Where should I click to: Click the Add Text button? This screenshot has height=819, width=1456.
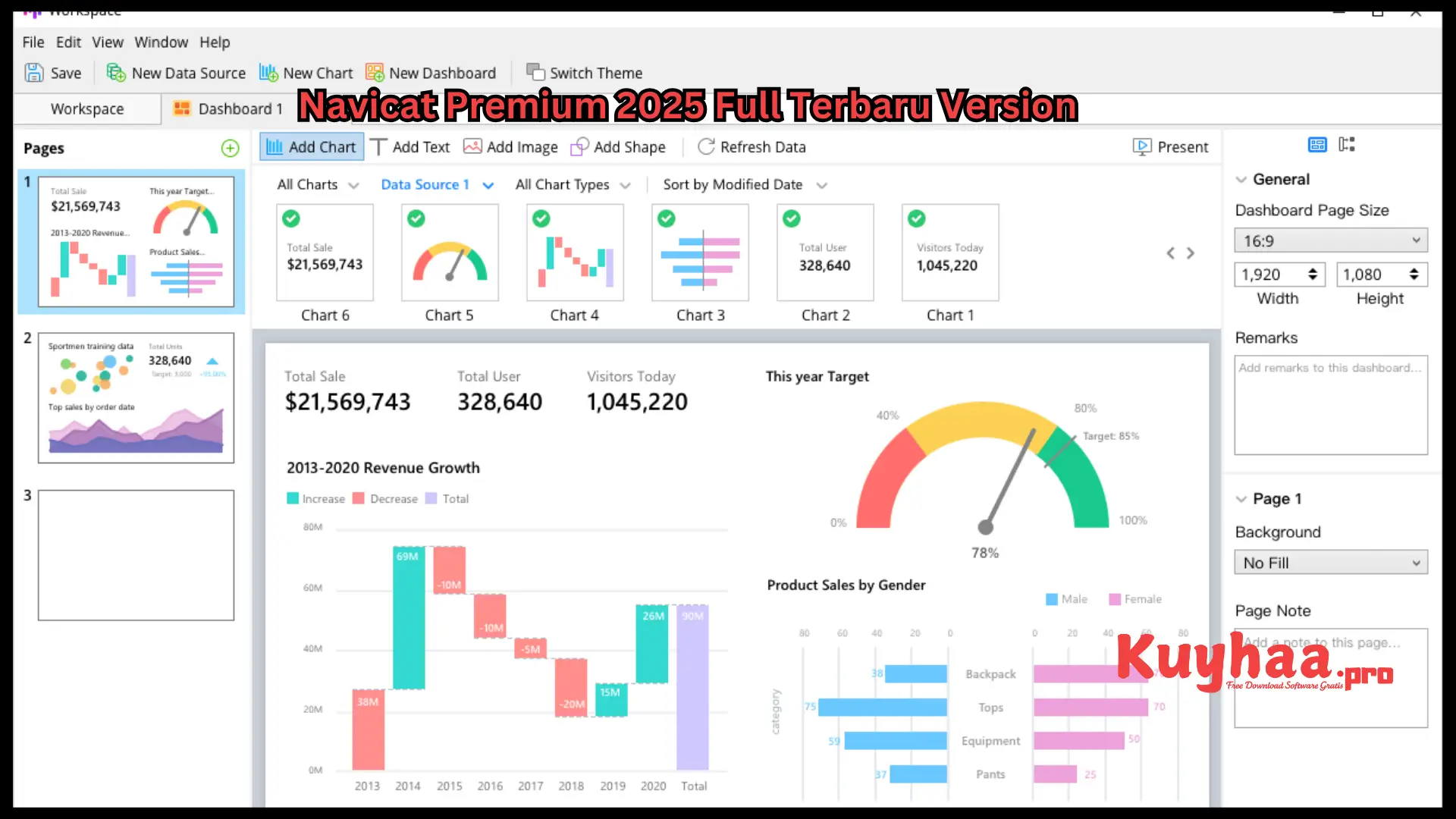tap(410, 147)
